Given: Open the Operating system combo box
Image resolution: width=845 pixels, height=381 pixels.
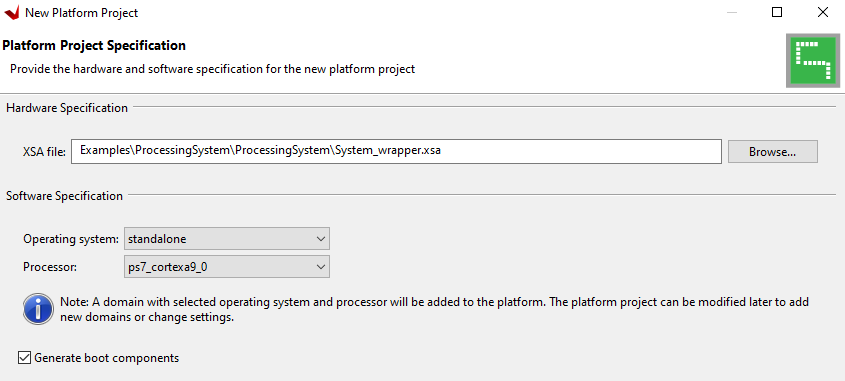Looking at the screenshot, I should pyautogui.click(x=227, y=239).
